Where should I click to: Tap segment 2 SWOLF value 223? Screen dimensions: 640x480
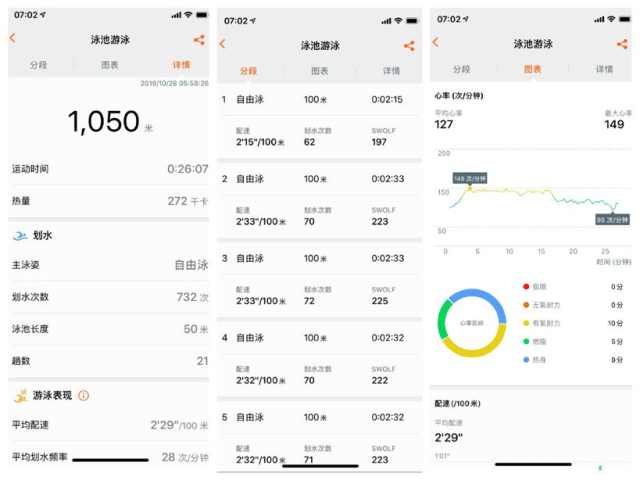coord(380,222)
